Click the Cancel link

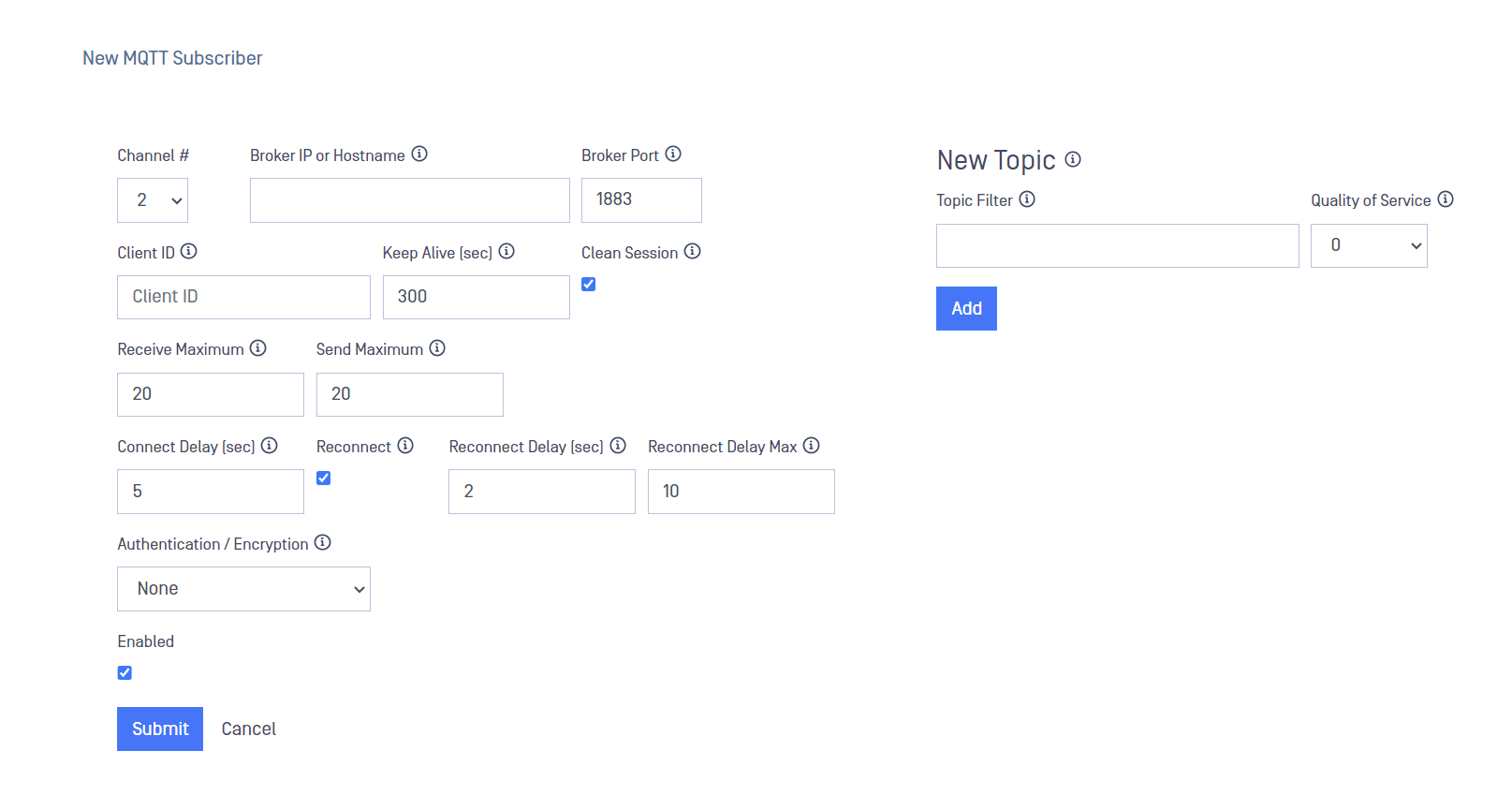249,729
